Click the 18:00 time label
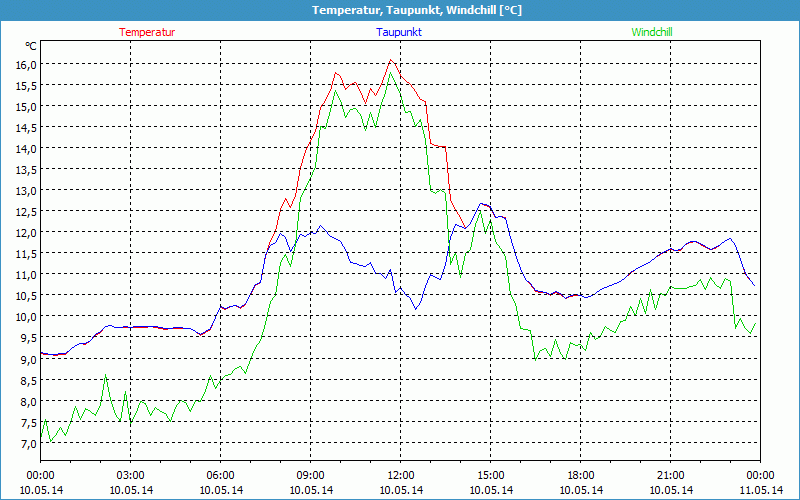Image resolution: width=800 pixels, height=500 pixels. 581,475
